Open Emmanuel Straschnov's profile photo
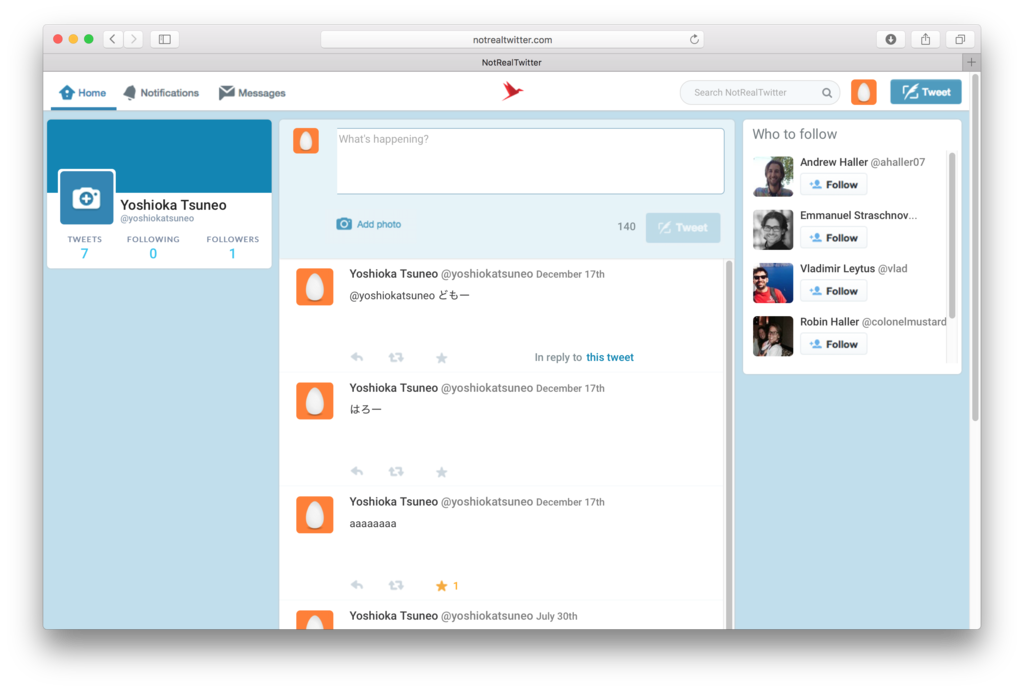The height and width of the screenshot is (691, 1024). (773, 230)
